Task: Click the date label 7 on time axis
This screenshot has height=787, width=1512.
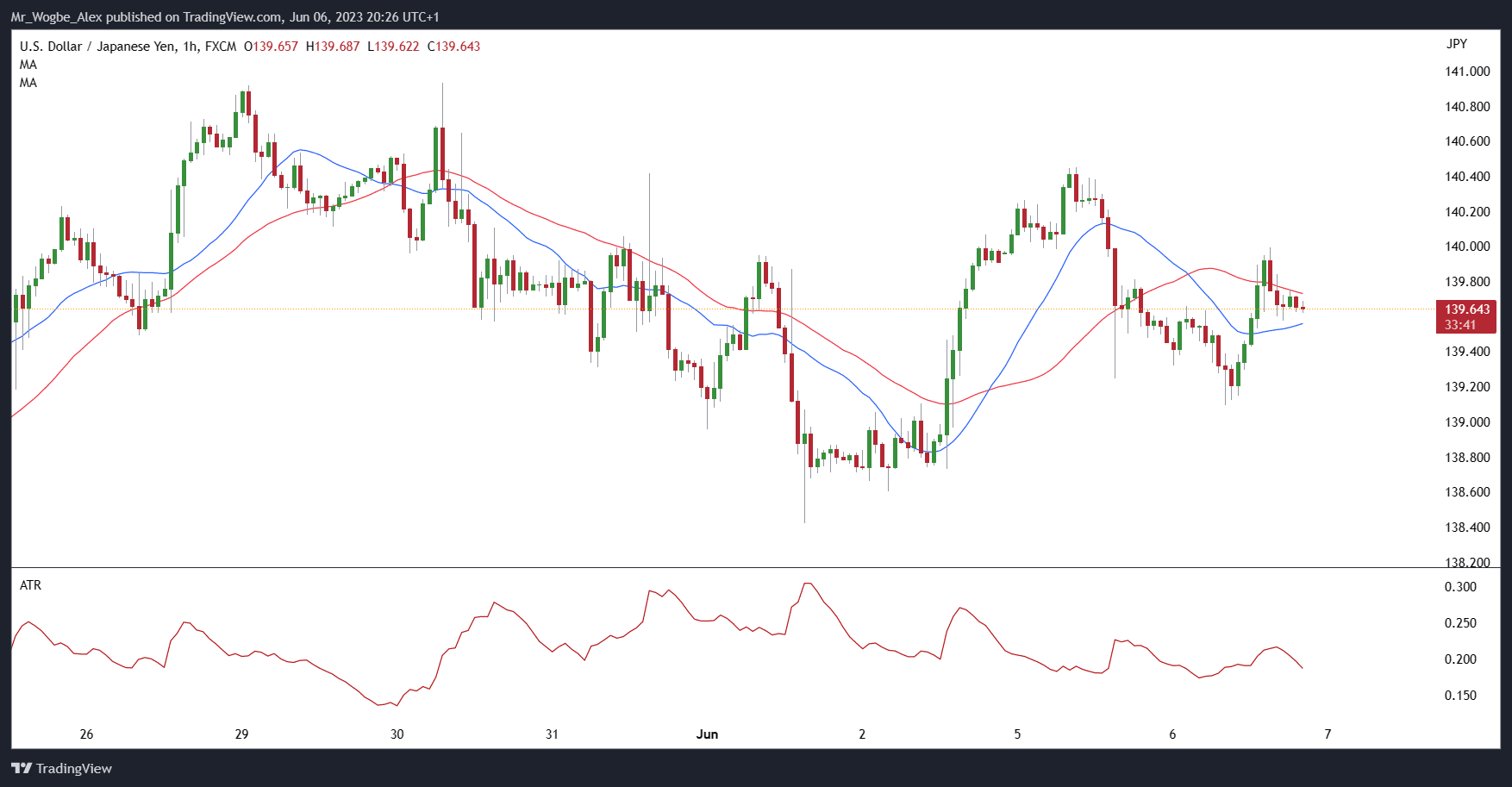Action: 1328,734
